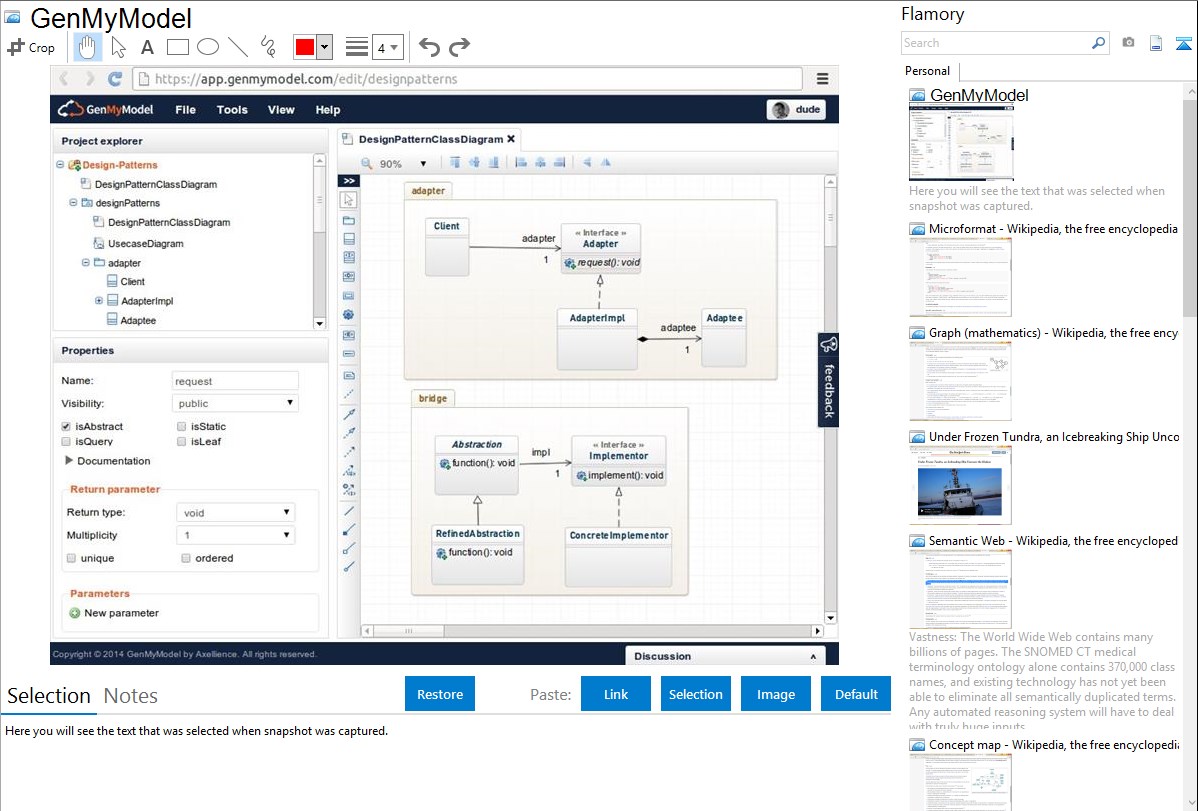This screenshot has height=811, width=1198.
Task: Open the Under Frozen Tundra snapshot thumbnail
Action: [x=960, y=485]
